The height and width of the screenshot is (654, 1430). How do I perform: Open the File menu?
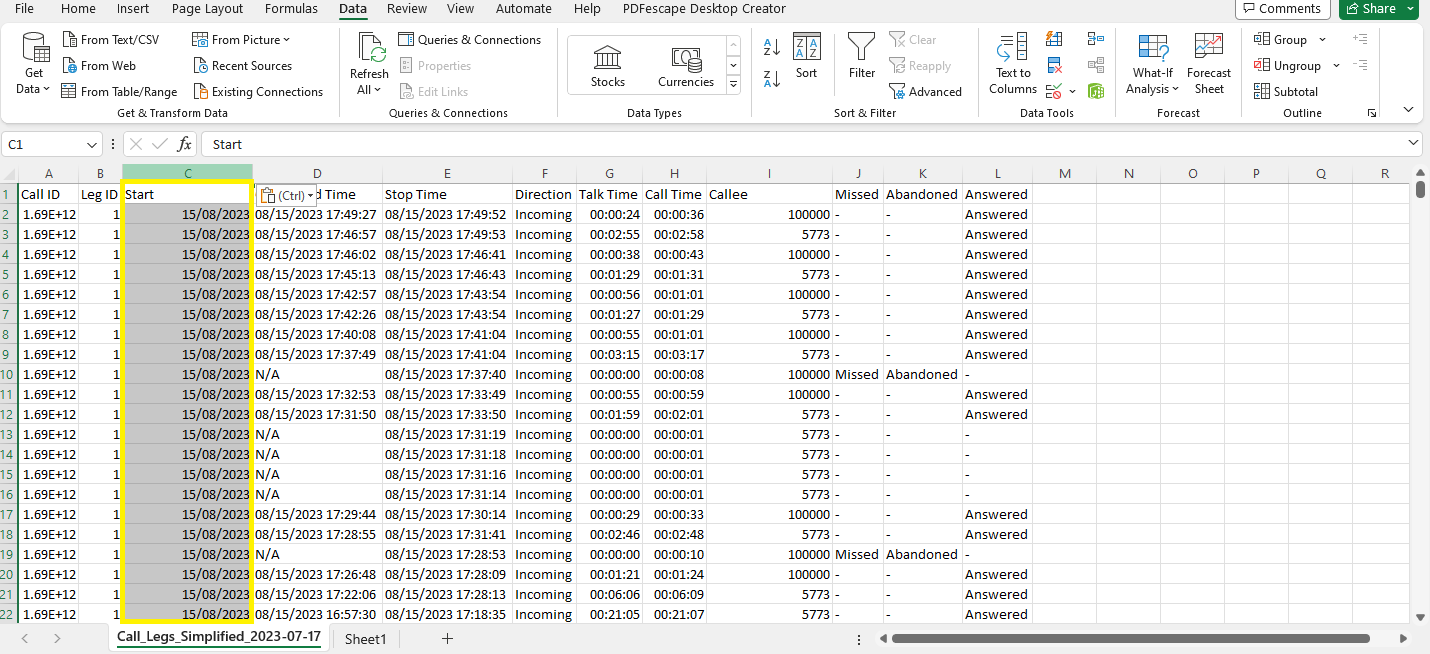25,9
